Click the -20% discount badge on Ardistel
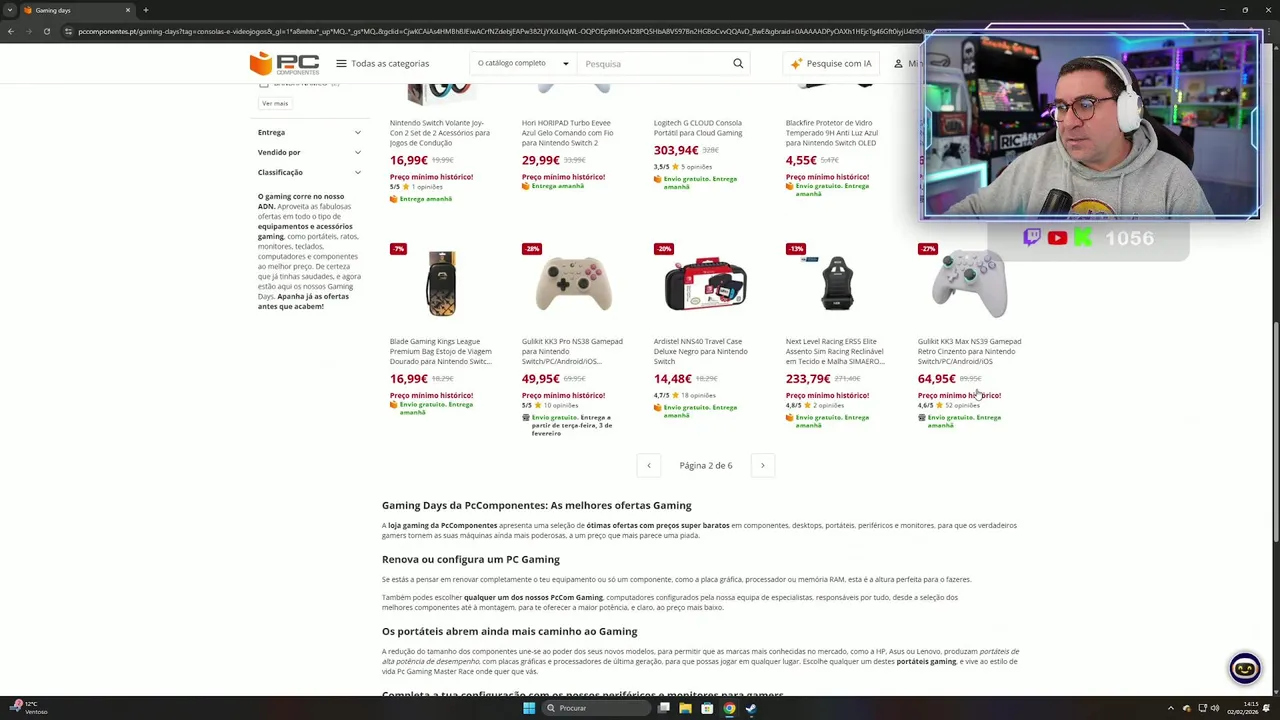1280x720 pixels. [x=663, y=248]
